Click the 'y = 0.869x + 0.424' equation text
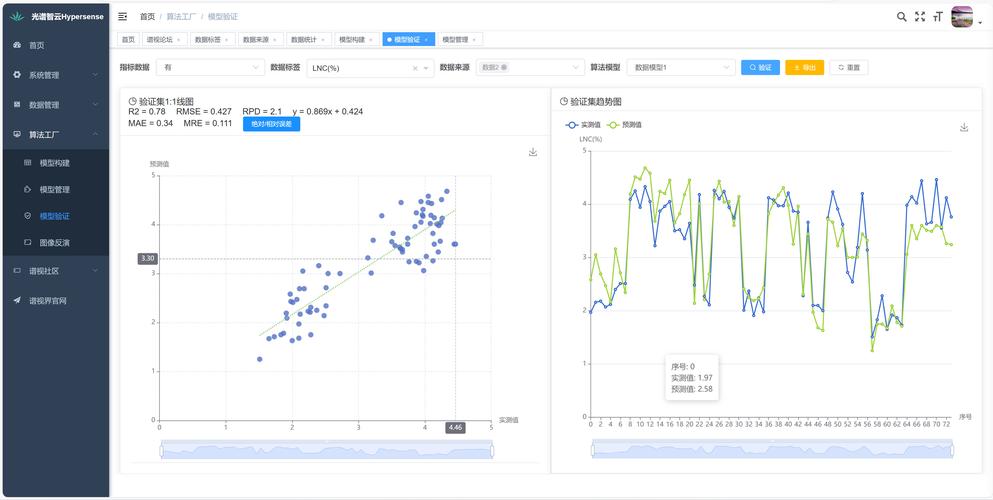Viewport: 993px width, 500px height. pos(327,111)
